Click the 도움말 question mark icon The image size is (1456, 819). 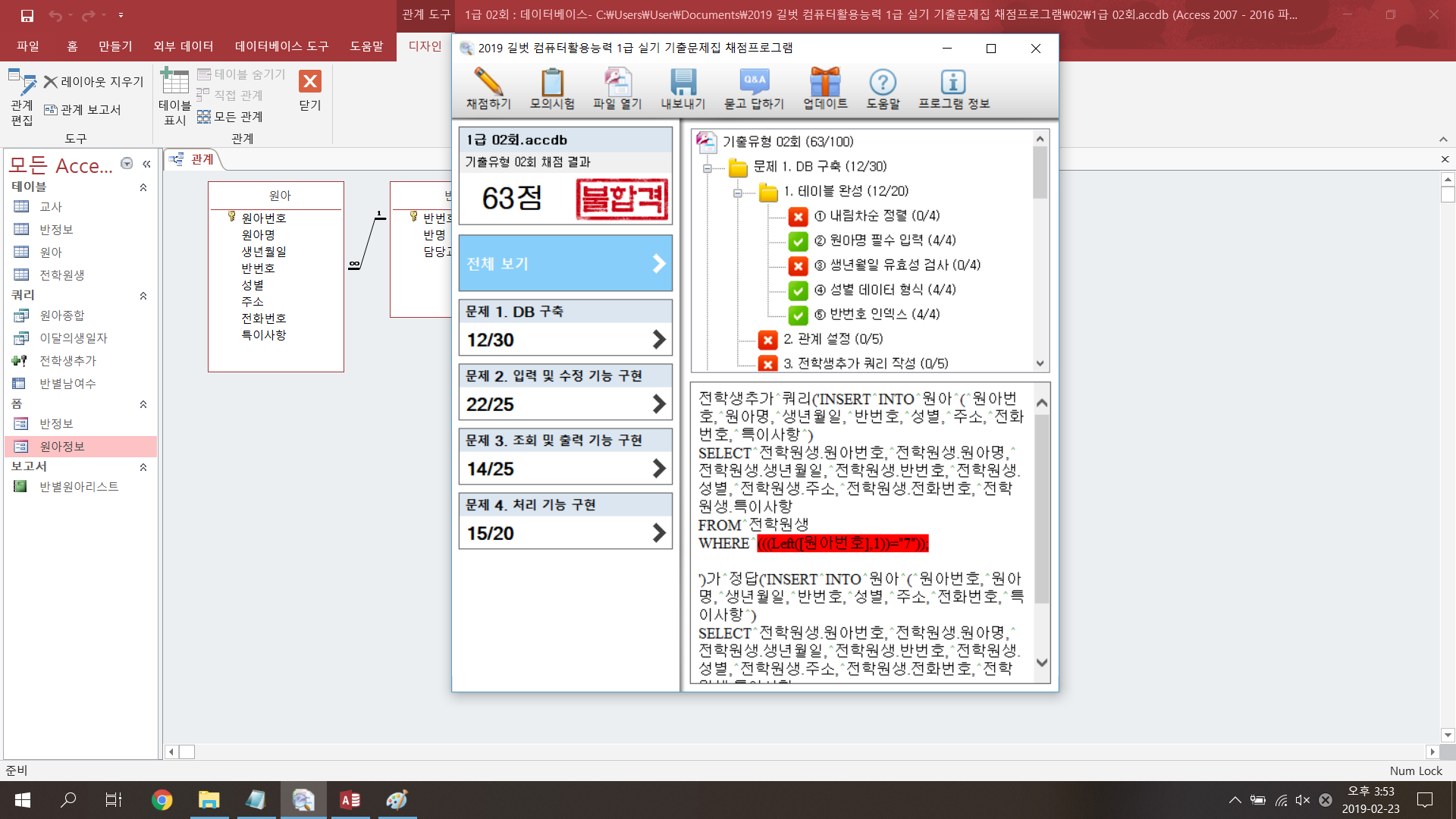click(x=883, y=82)
